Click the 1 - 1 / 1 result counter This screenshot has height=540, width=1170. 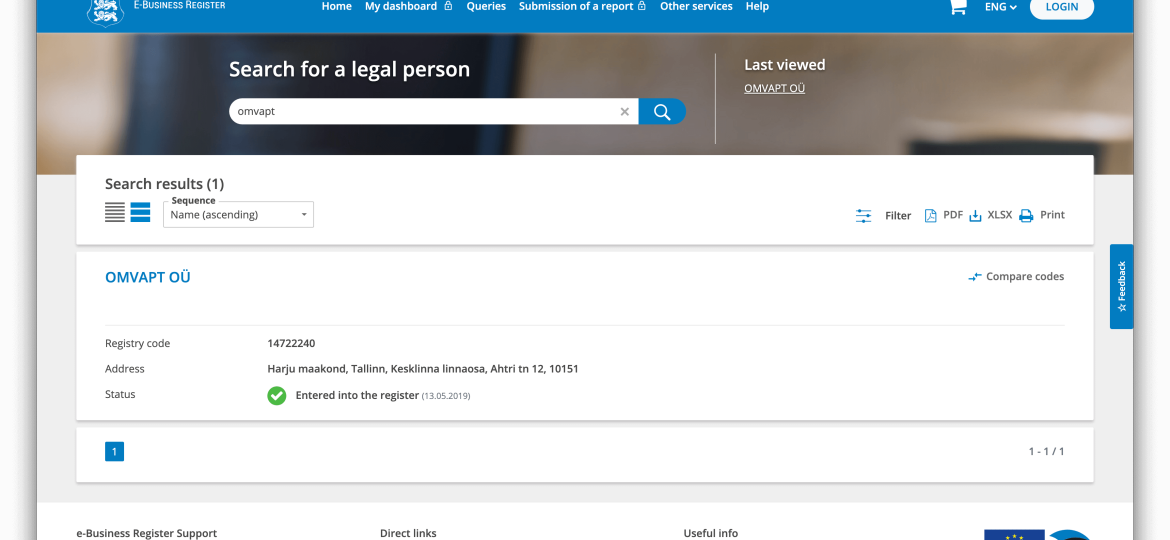coord(1046,451)
